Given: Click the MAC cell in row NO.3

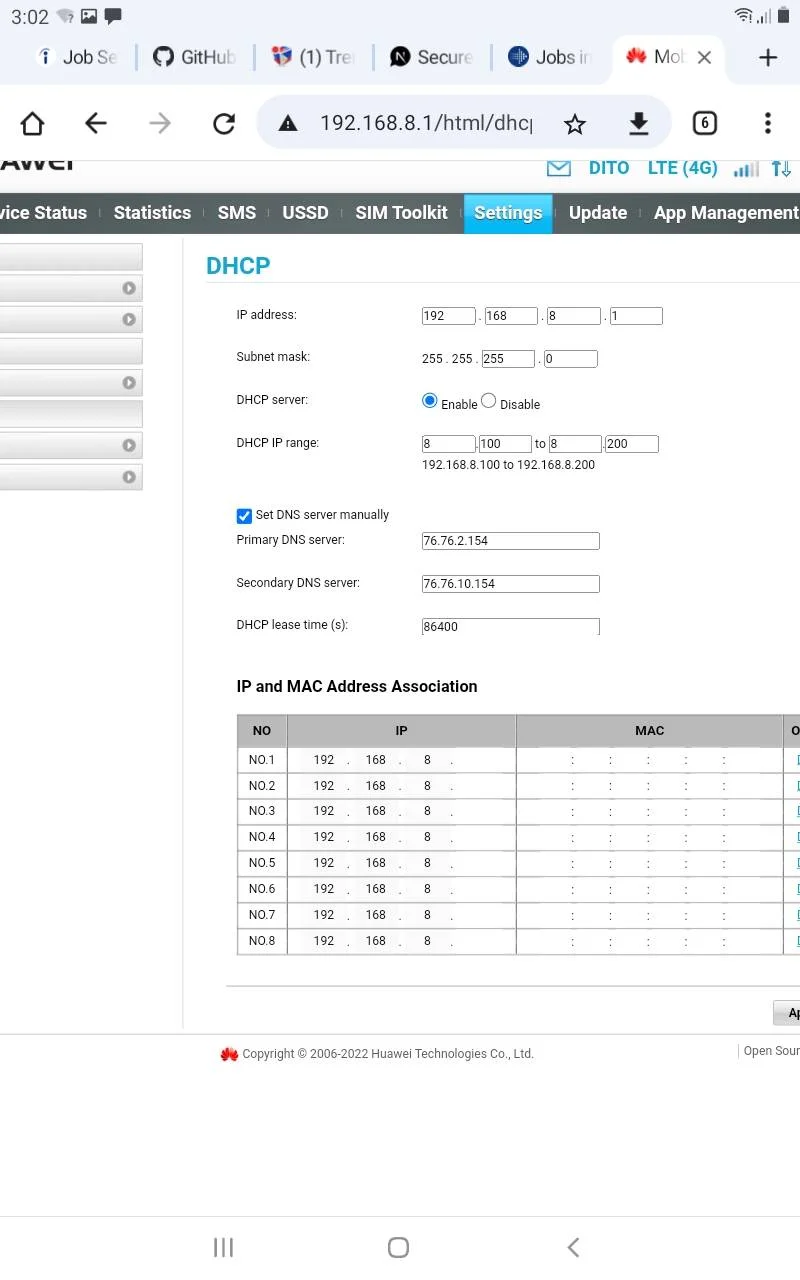Looking at the screenshot, I should pyautogui.click(x=650, y=811).
